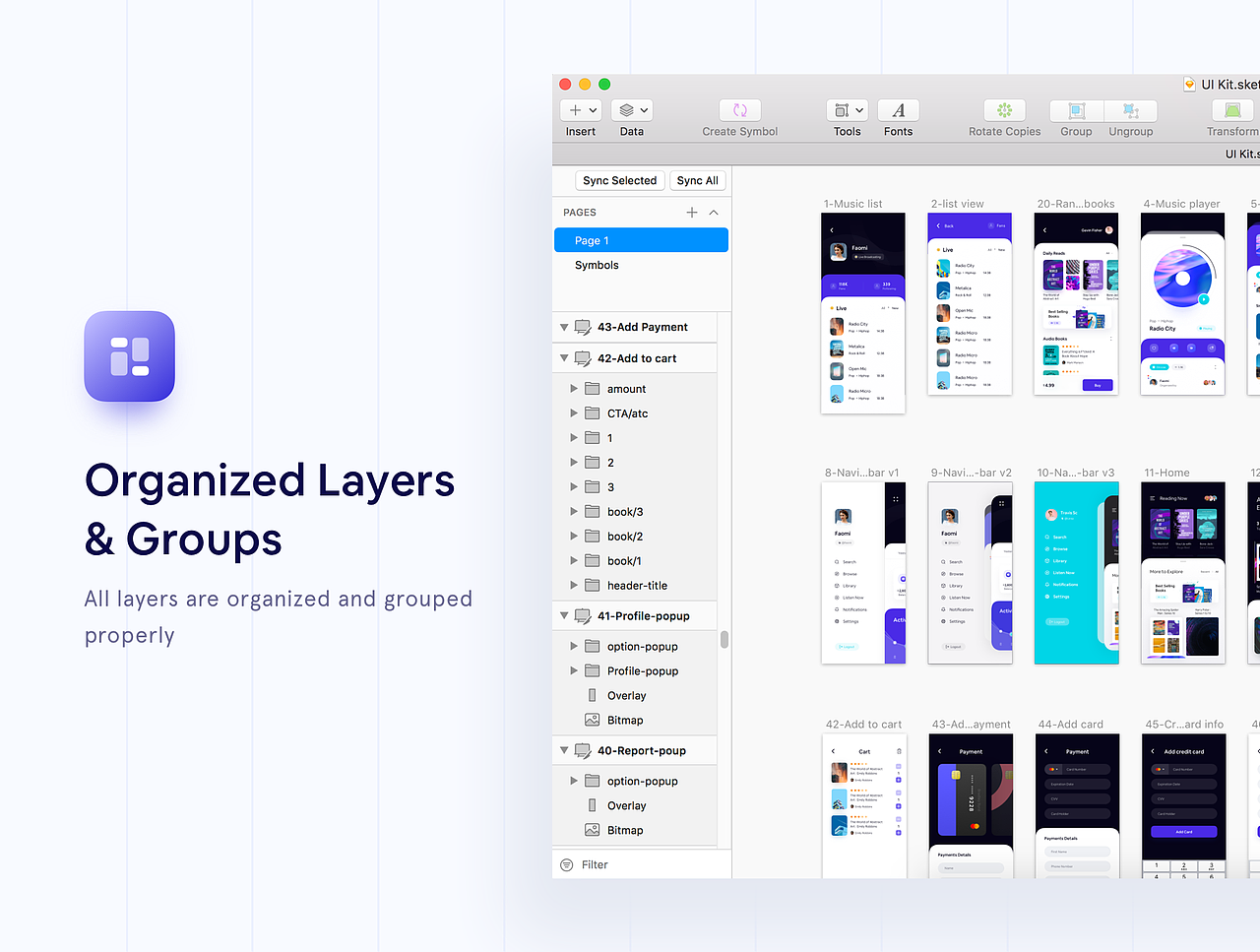Expand the CTA/atc group
The width and height of the screenshot is (1260, 952).
tap(574, 413)
